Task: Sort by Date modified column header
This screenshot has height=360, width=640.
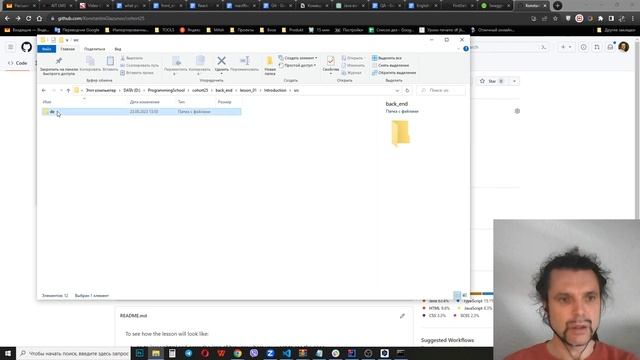Action: click(144, 102)
